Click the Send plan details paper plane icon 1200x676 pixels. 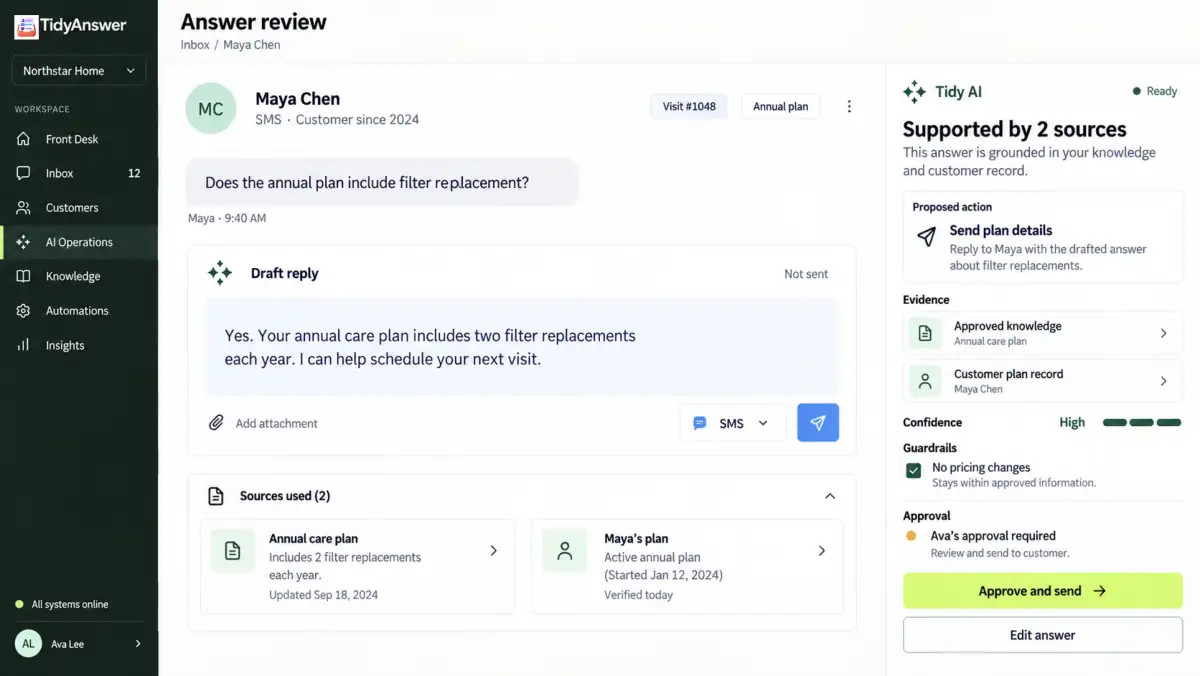[927, 237]
